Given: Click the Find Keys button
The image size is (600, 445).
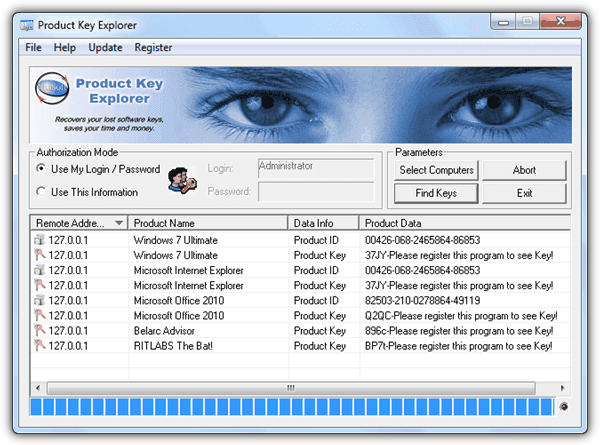Looking at the screenshot, I should 436,193.
